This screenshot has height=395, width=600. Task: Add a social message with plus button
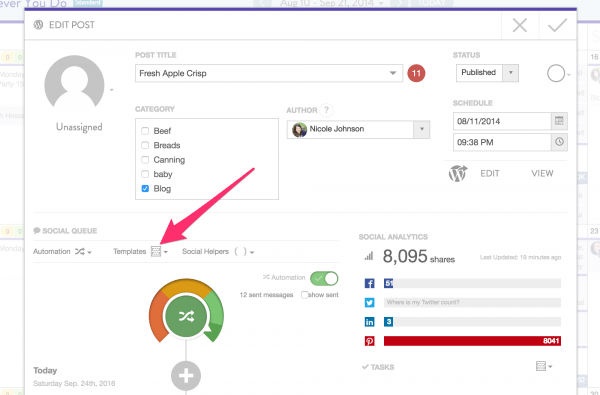pos(186,375)
